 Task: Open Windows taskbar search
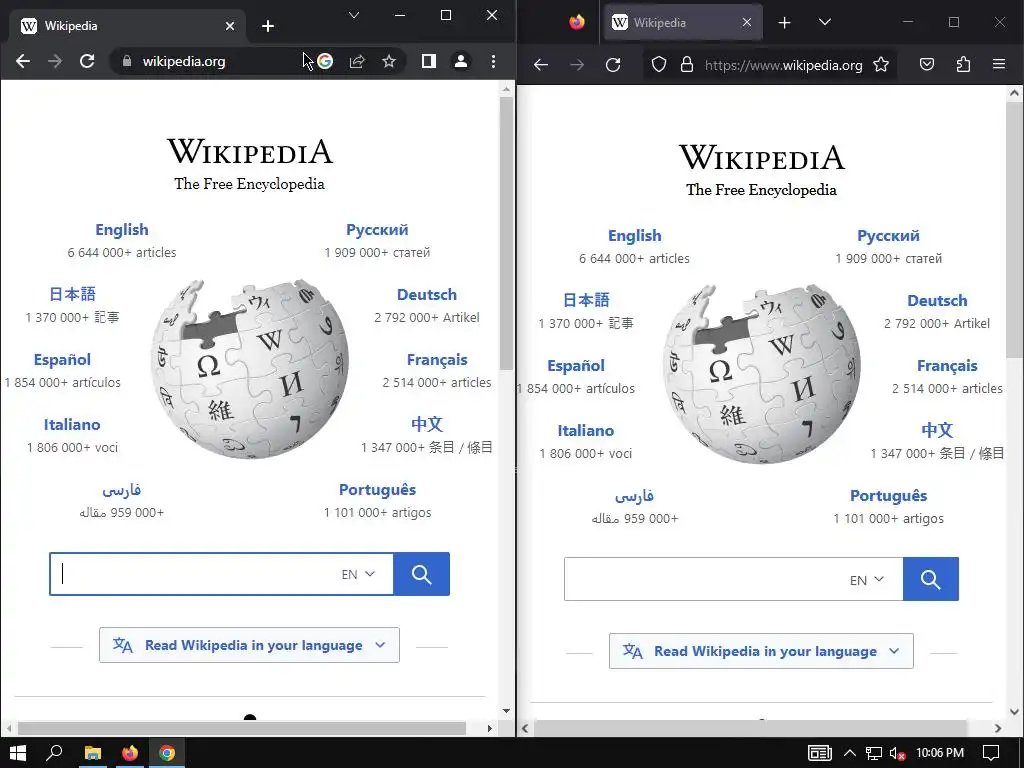pyautogui.click(x=54, y=753)
